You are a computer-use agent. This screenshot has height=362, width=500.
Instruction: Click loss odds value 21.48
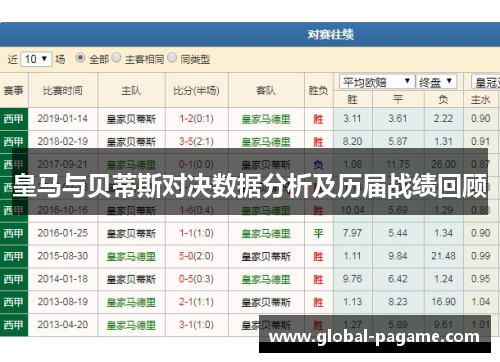click(x=443, y=256)
